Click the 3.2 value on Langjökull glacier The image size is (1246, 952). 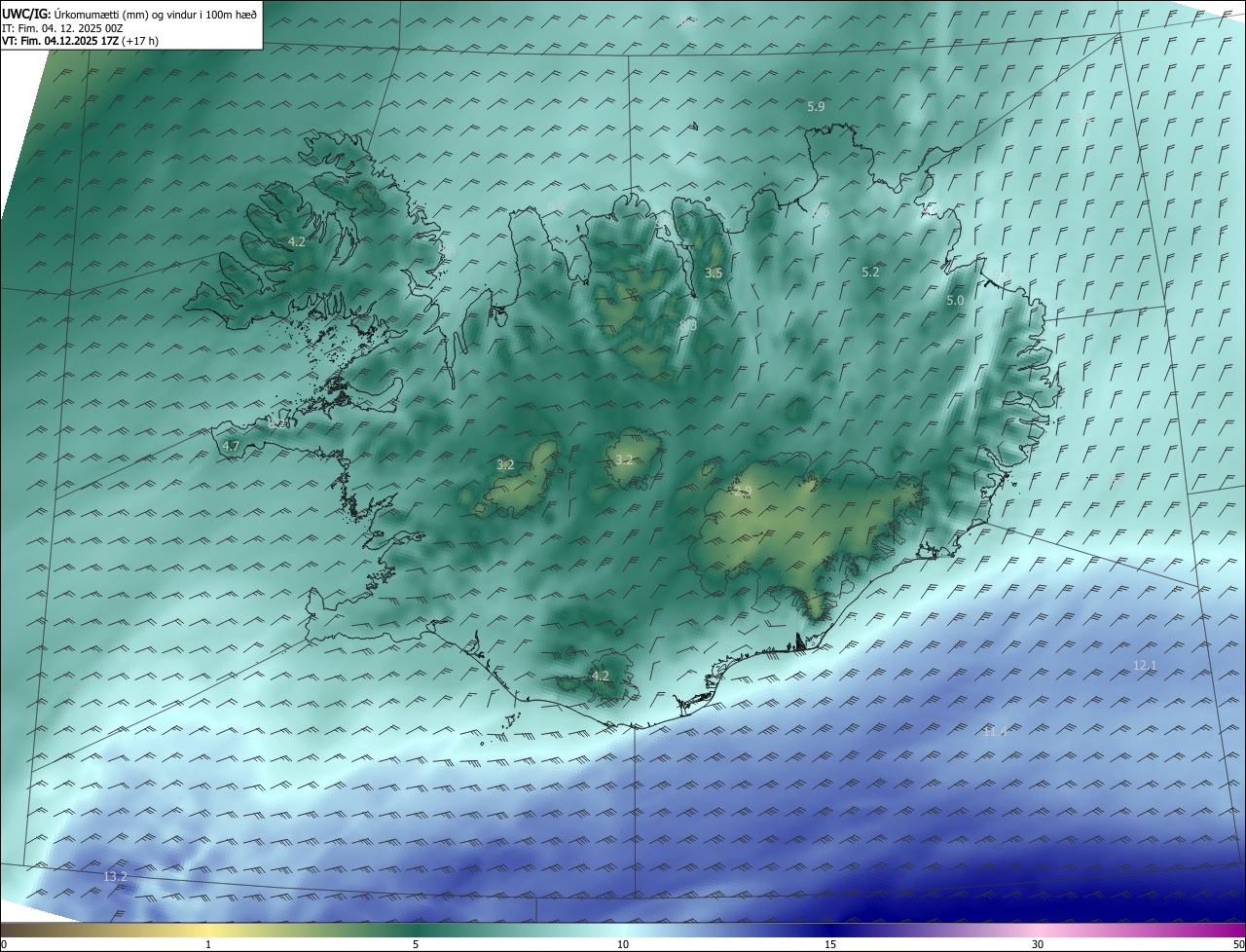pyautogui.click(x=505, y=464)
